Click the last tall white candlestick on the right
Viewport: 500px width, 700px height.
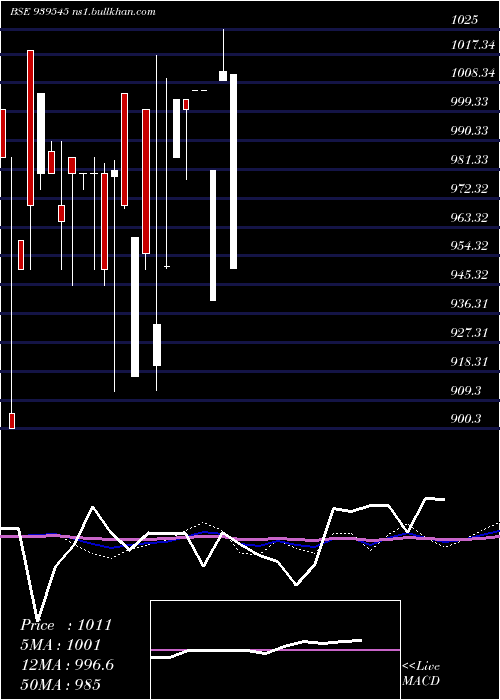(233, 171)
